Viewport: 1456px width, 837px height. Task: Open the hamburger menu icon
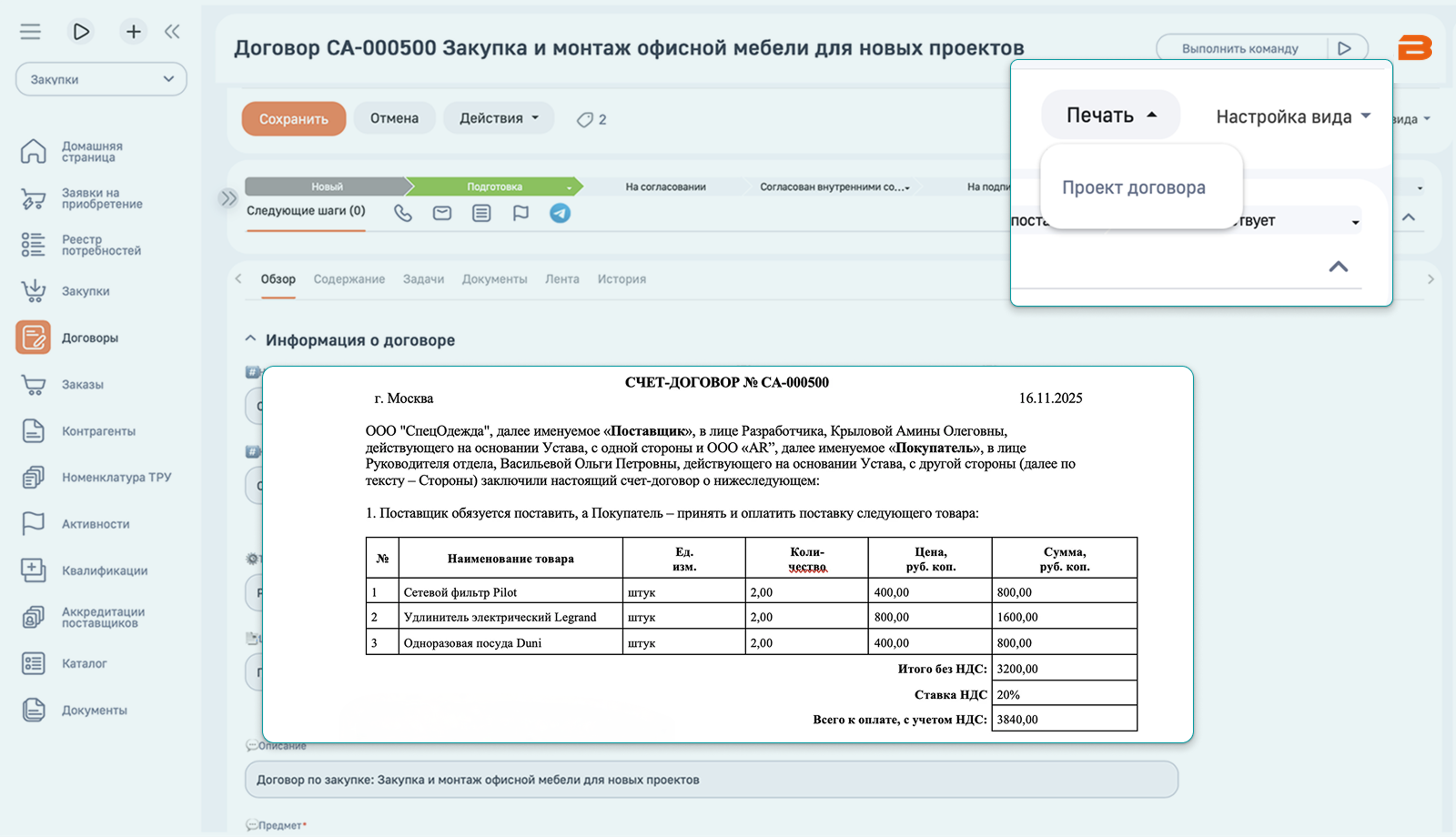[30, 31]
